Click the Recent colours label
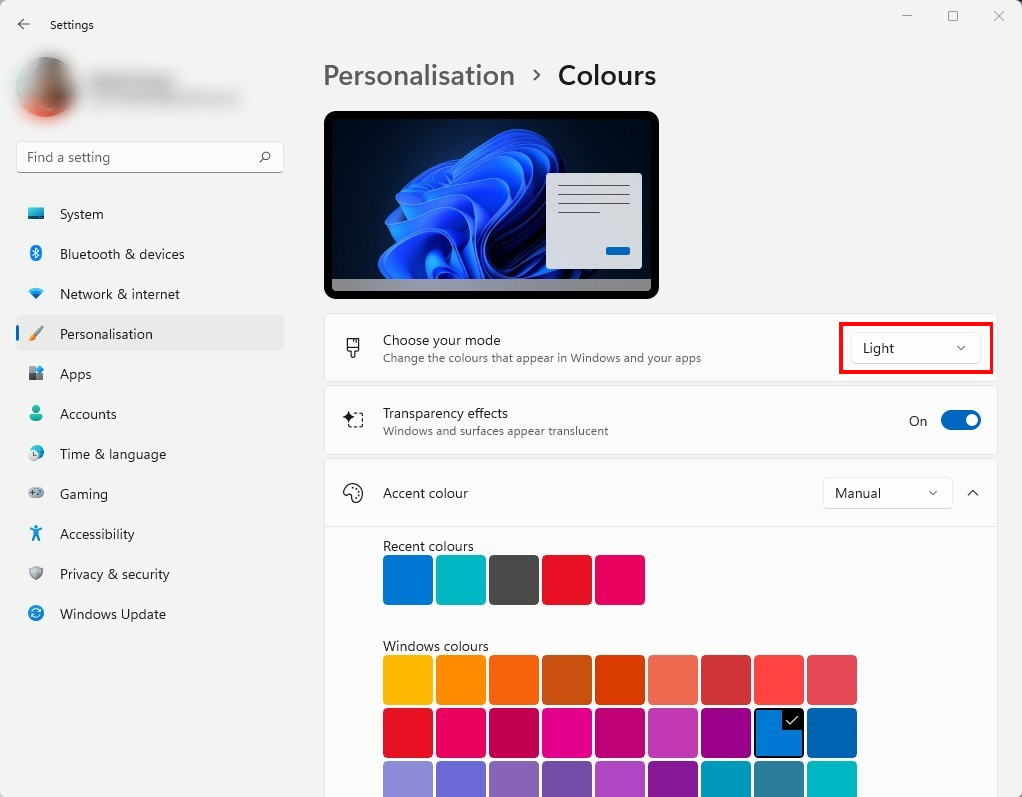Viewport: 1022px width, 797px height. point(428,546)
